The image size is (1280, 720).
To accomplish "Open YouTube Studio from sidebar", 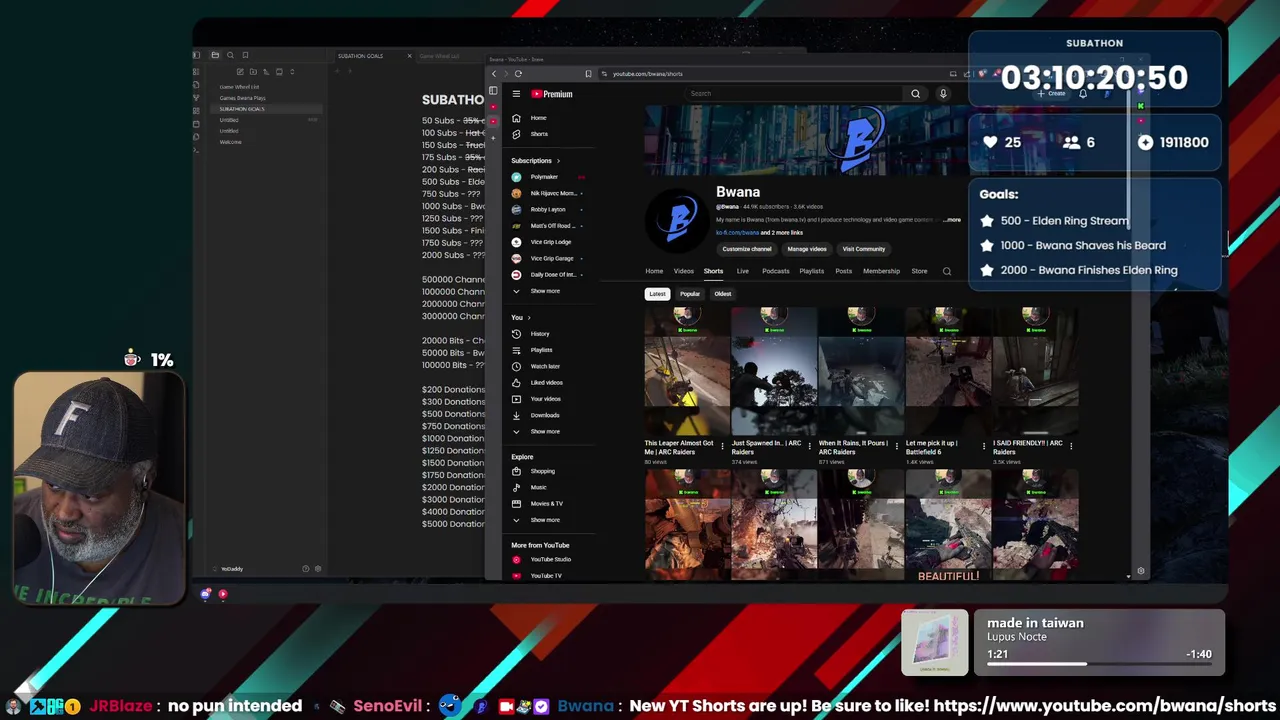I will pyautogui.click(x=549, y=560).
